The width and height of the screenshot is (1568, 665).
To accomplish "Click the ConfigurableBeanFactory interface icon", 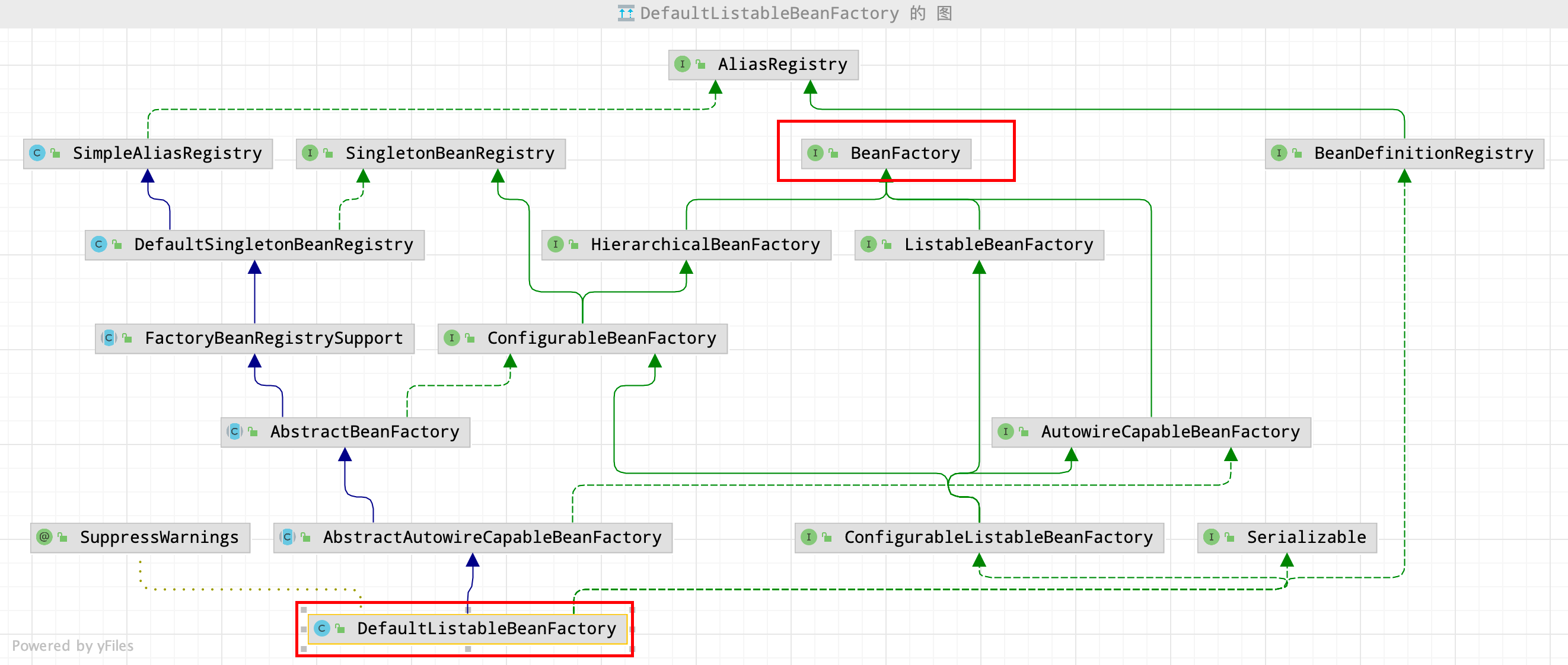I will pyautogui.click(x=452, y=338).
